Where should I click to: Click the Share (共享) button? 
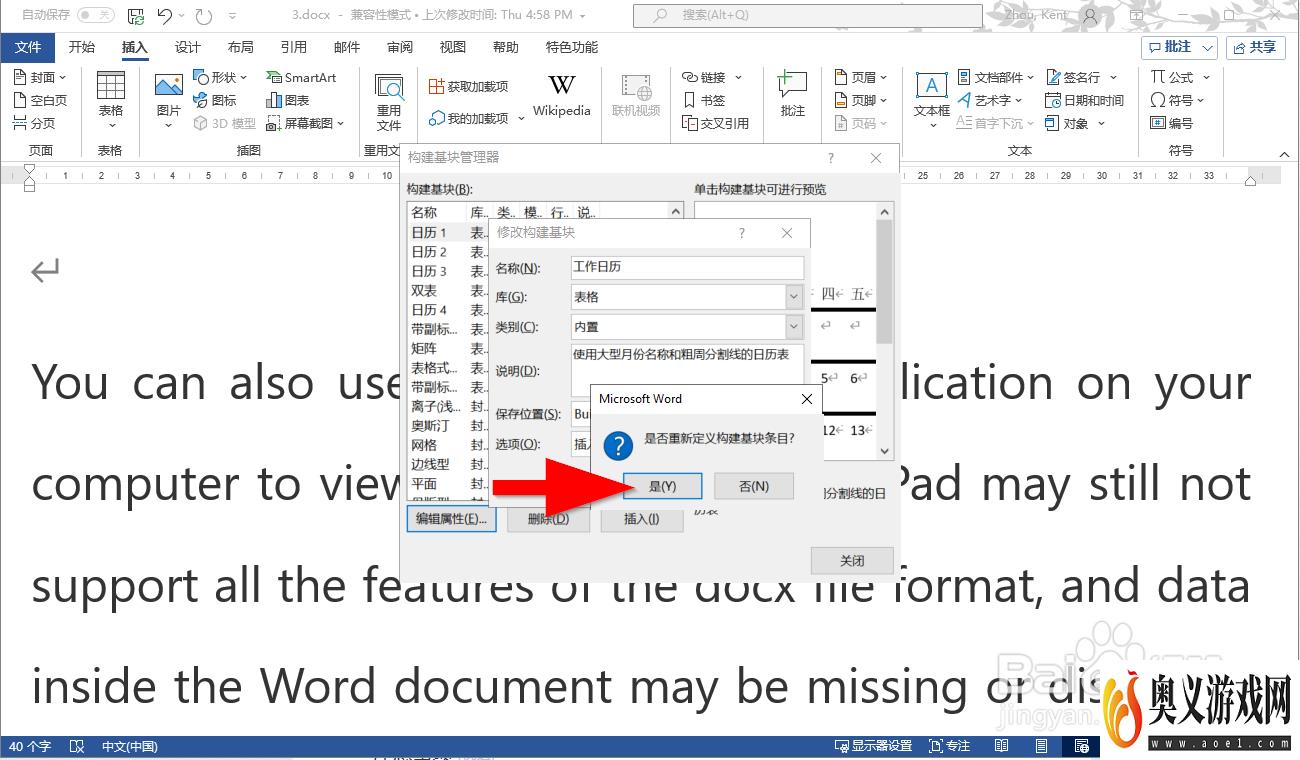coord(1255,47)
